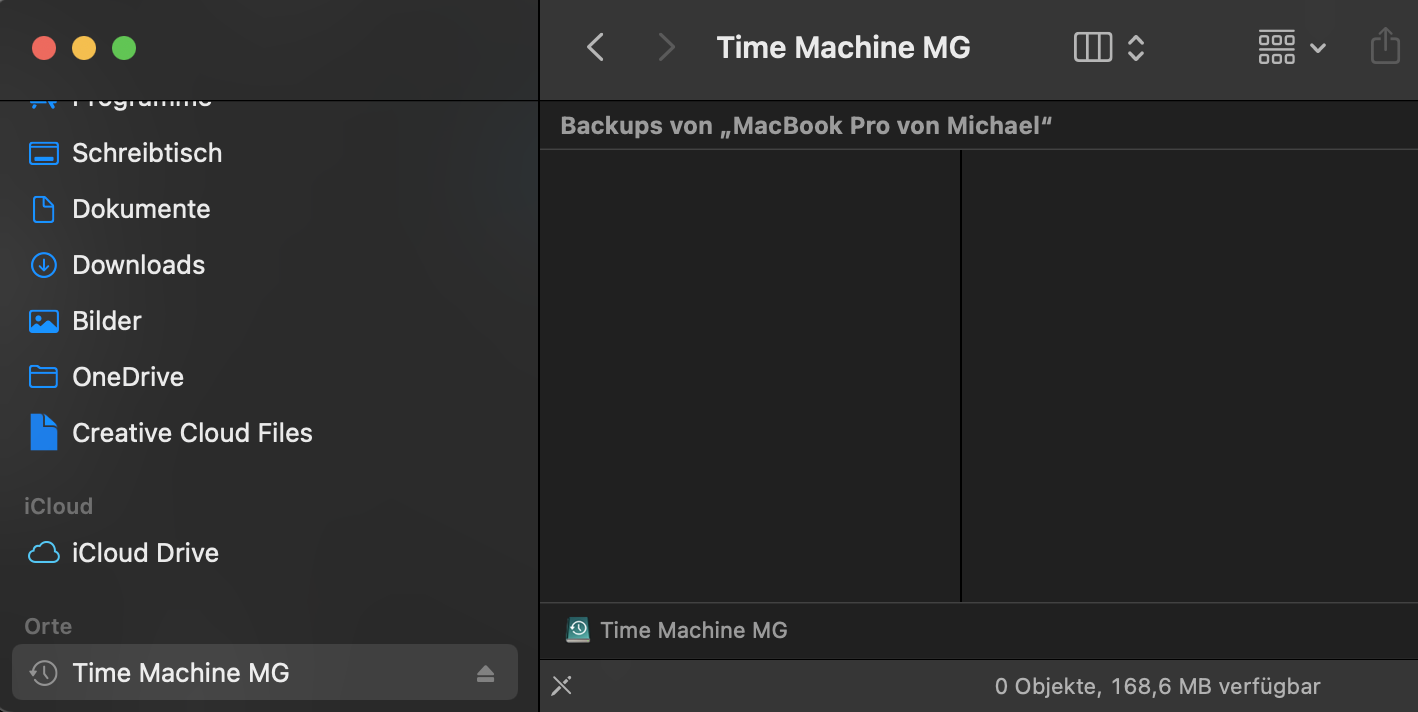The image size is (1418, 712).
Task: Open Bilder folder in sidebar
Action: click(107, 321)
